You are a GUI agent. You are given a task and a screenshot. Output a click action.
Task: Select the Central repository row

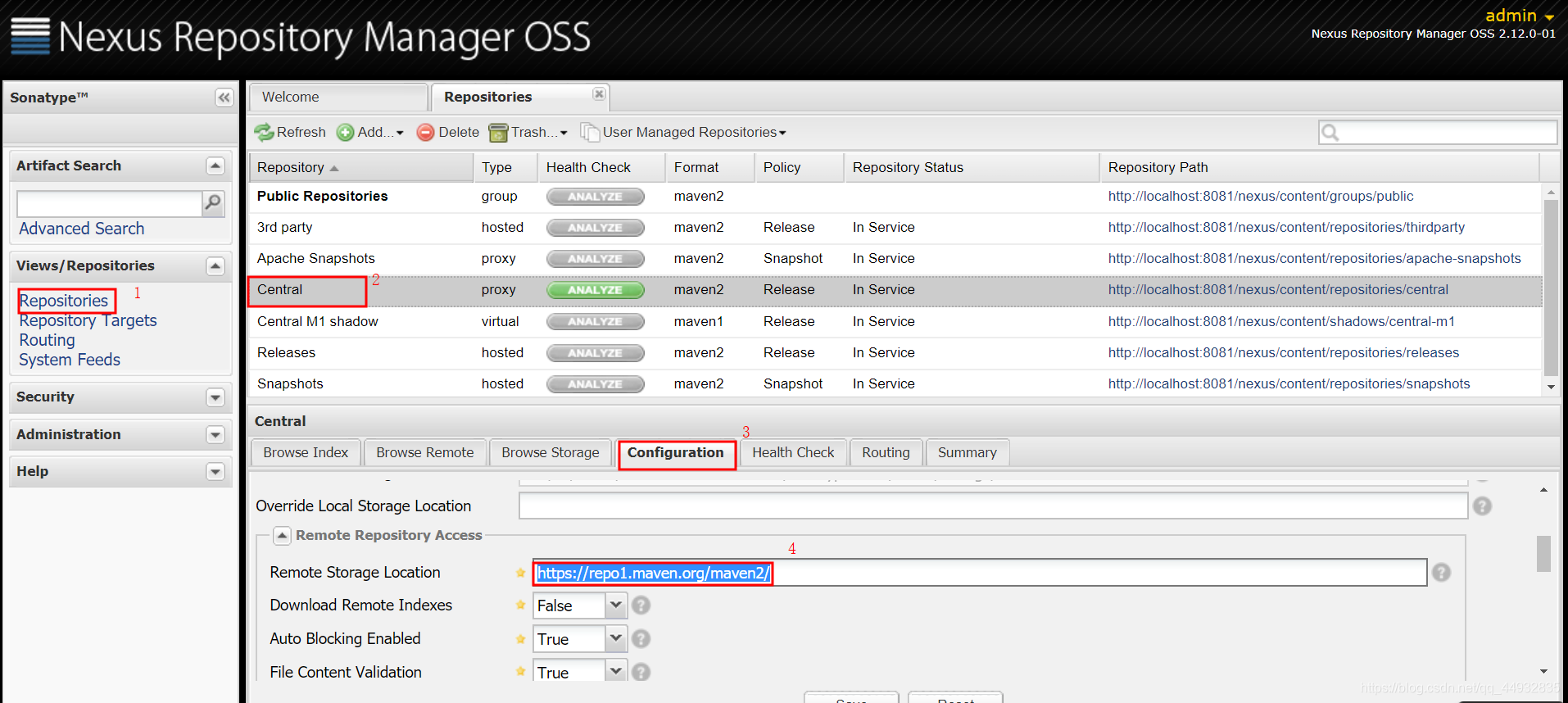pos(895,290)
